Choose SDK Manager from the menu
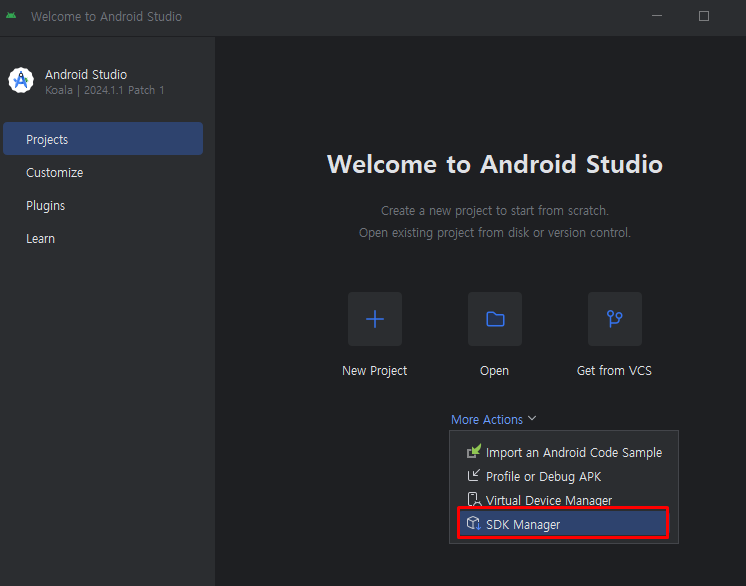 point(563,524)
